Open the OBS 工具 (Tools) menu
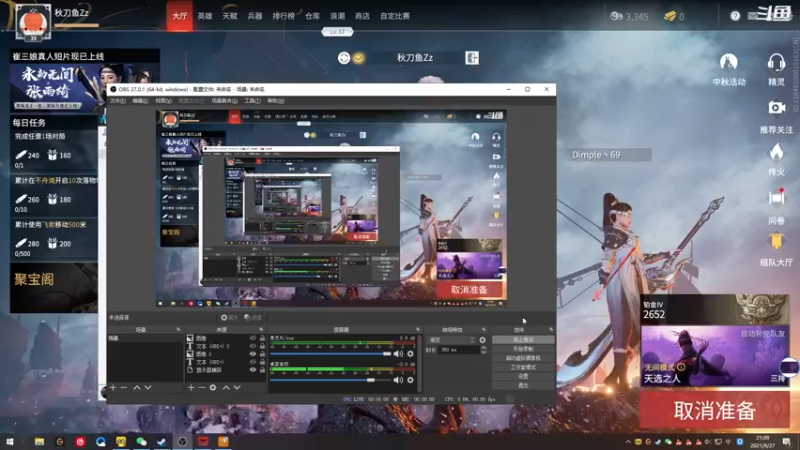 [x=253, y=101]
